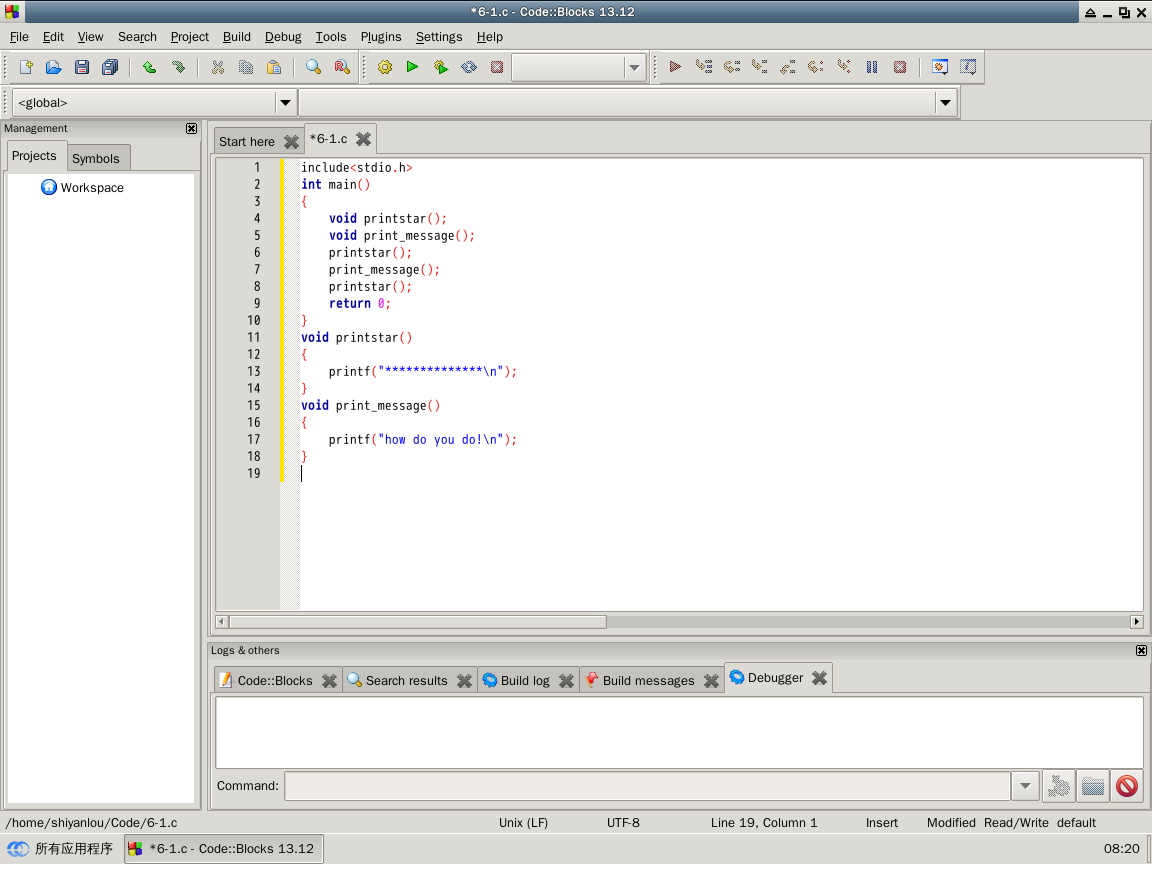This screenshot has width=1152, height=896.
Task: Click the Line 19, Column 1 status text
Action: click(763, 823)
